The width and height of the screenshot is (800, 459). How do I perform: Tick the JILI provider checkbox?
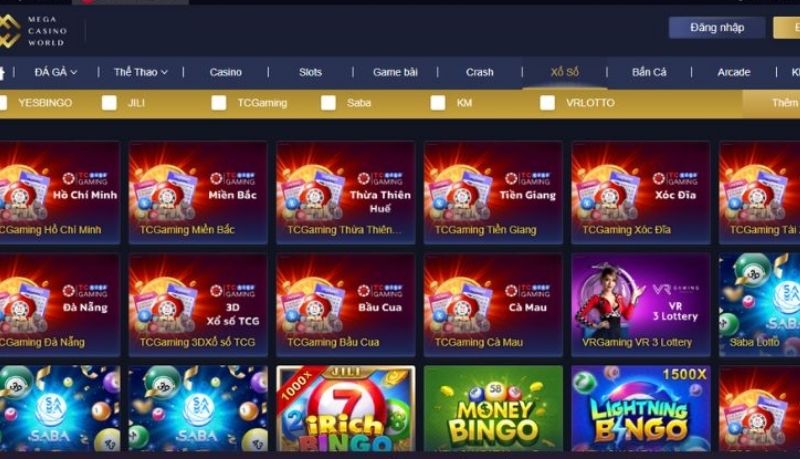coord(109,103)
